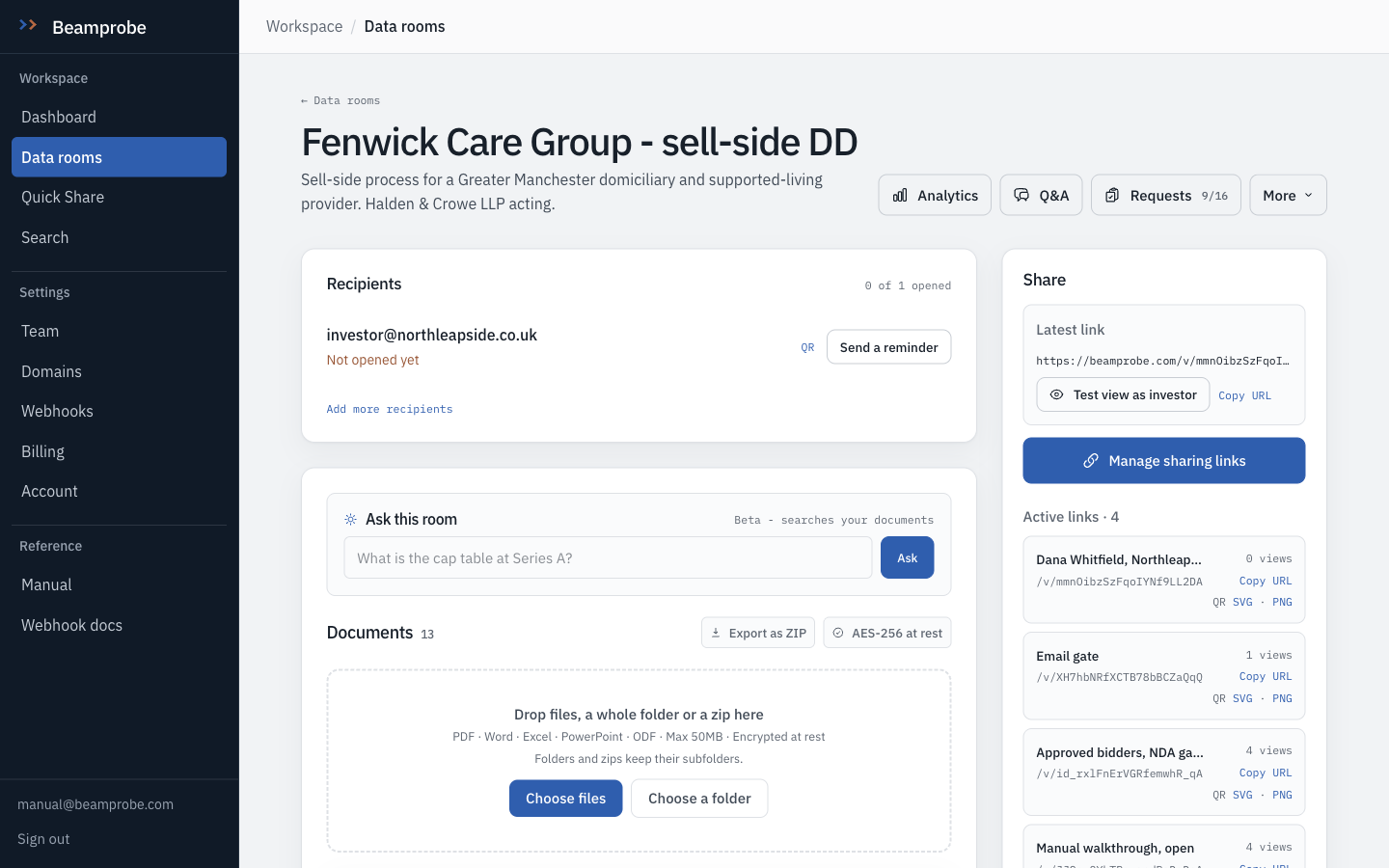
Task: Open the Manual reference
Action: [x=119, y=584]
